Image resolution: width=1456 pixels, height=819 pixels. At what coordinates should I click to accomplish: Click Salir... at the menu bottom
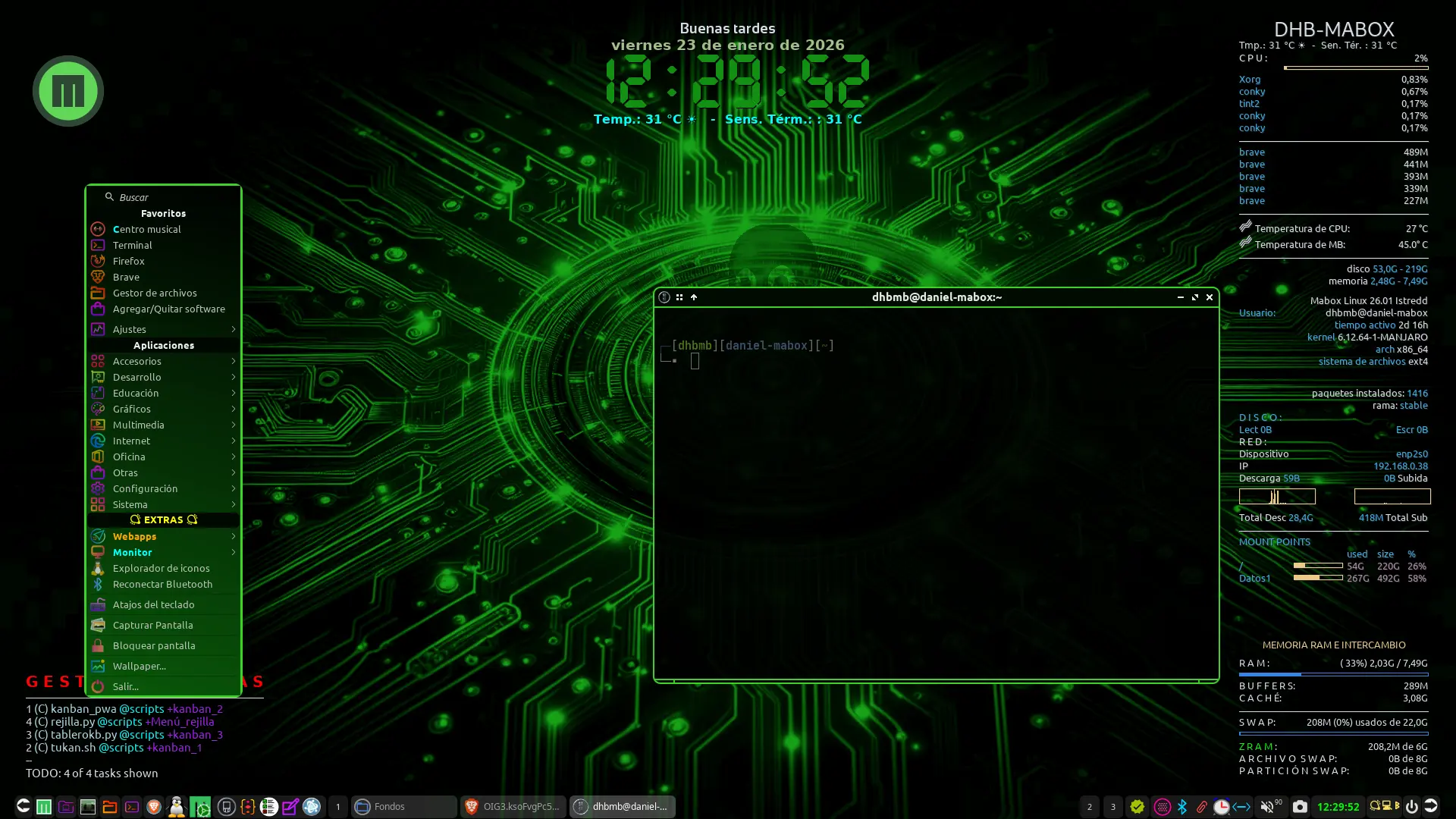click(126, 686)
